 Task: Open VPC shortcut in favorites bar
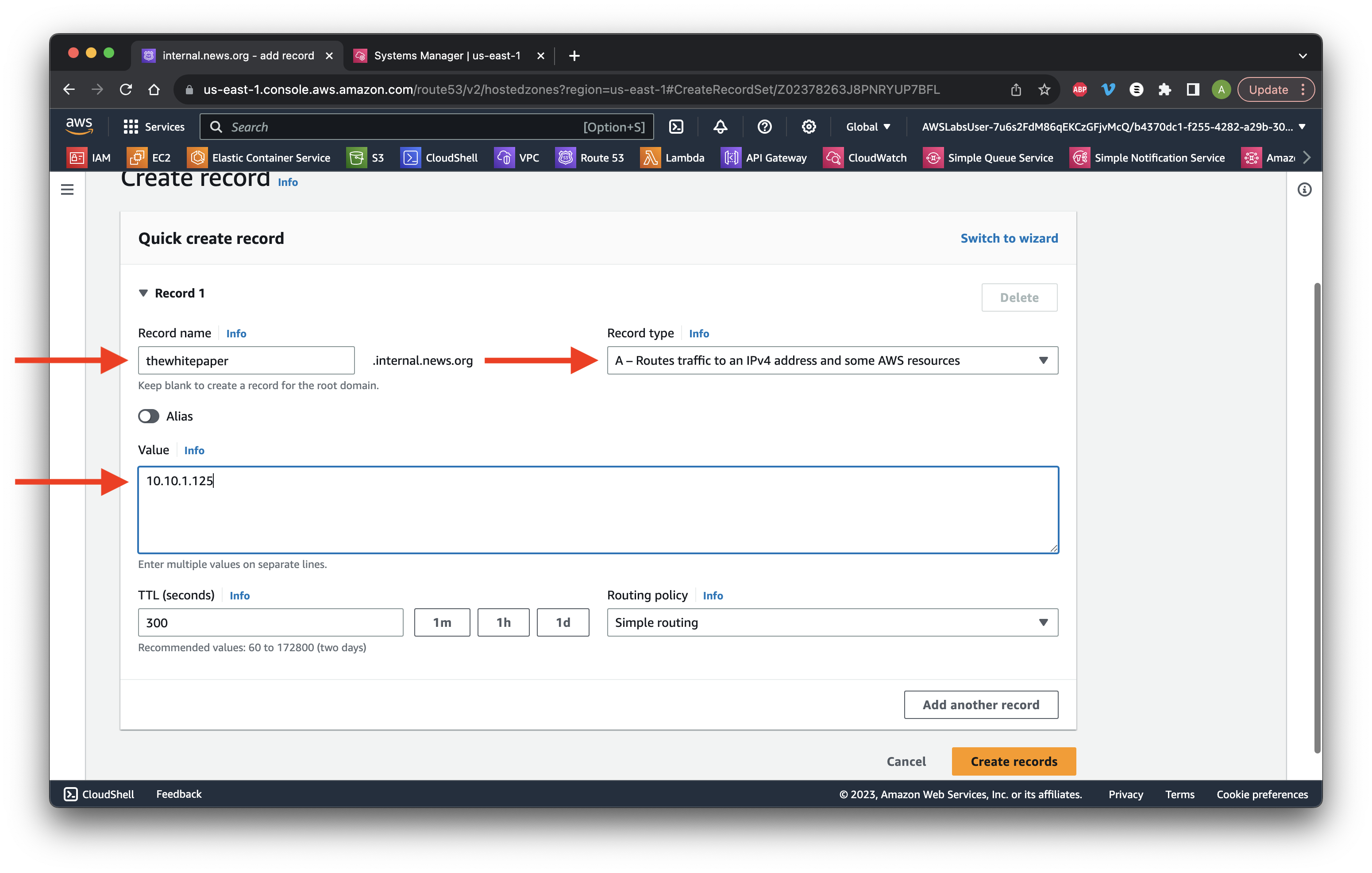pyautogui.click(x=517, y=158)
